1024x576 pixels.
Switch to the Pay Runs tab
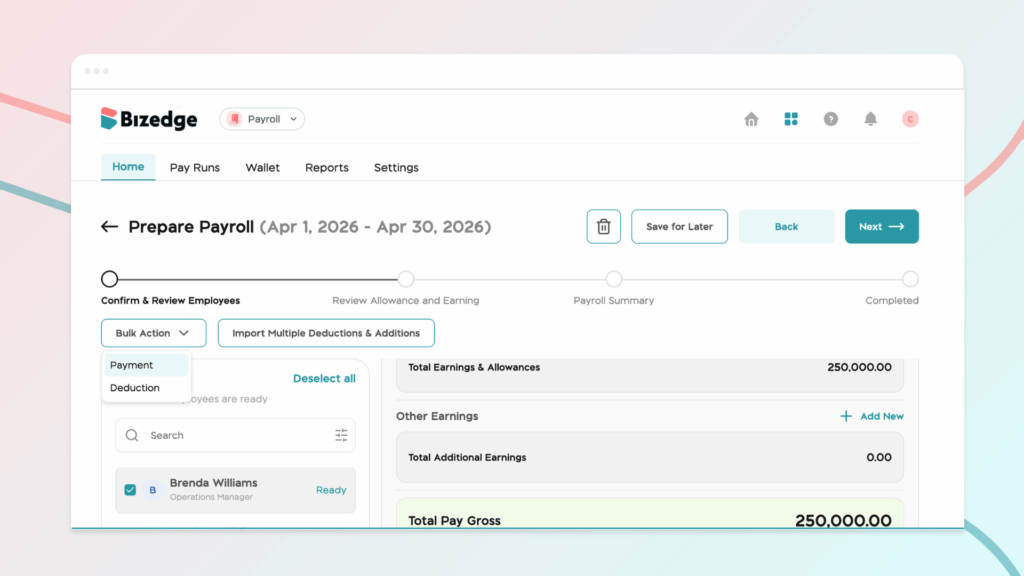(195, 168)
